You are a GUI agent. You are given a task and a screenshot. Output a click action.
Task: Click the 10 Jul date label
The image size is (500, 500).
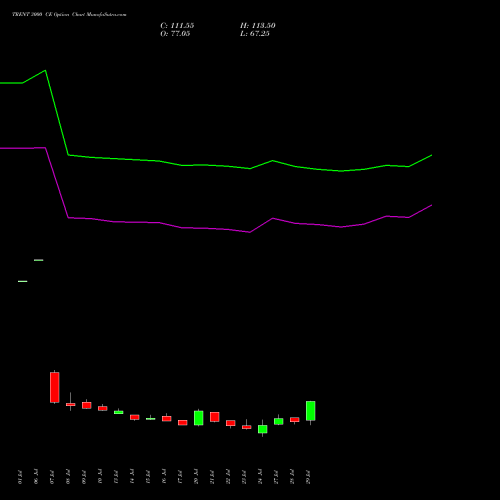pos(100,477)
